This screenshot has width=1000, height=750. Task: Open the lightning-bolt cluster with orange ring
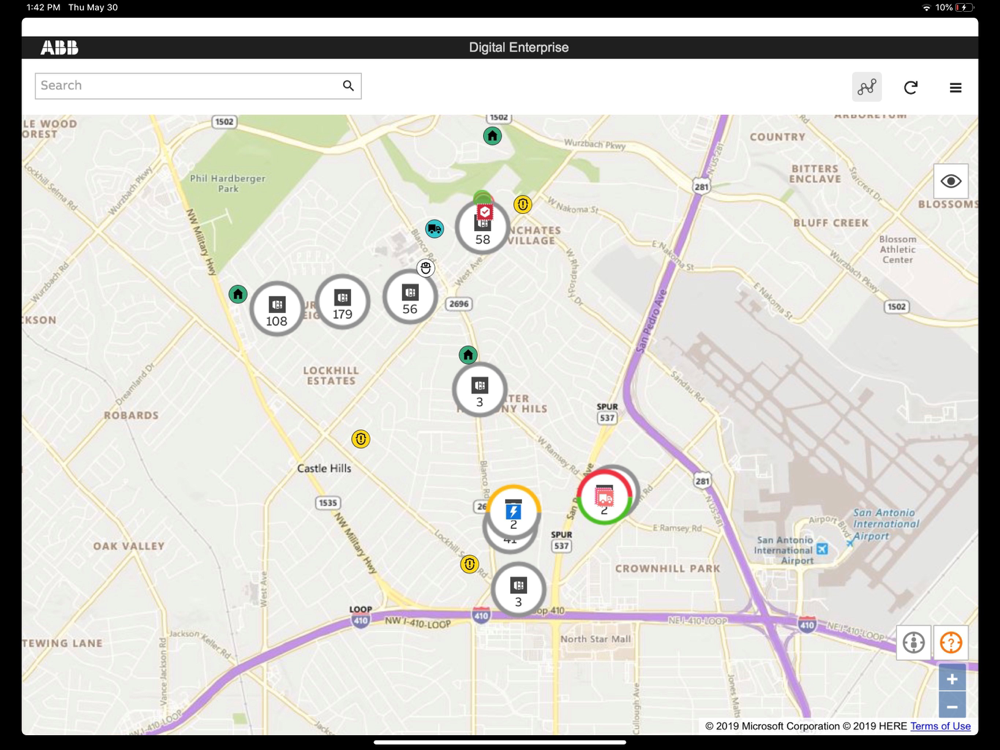point(514,511)
